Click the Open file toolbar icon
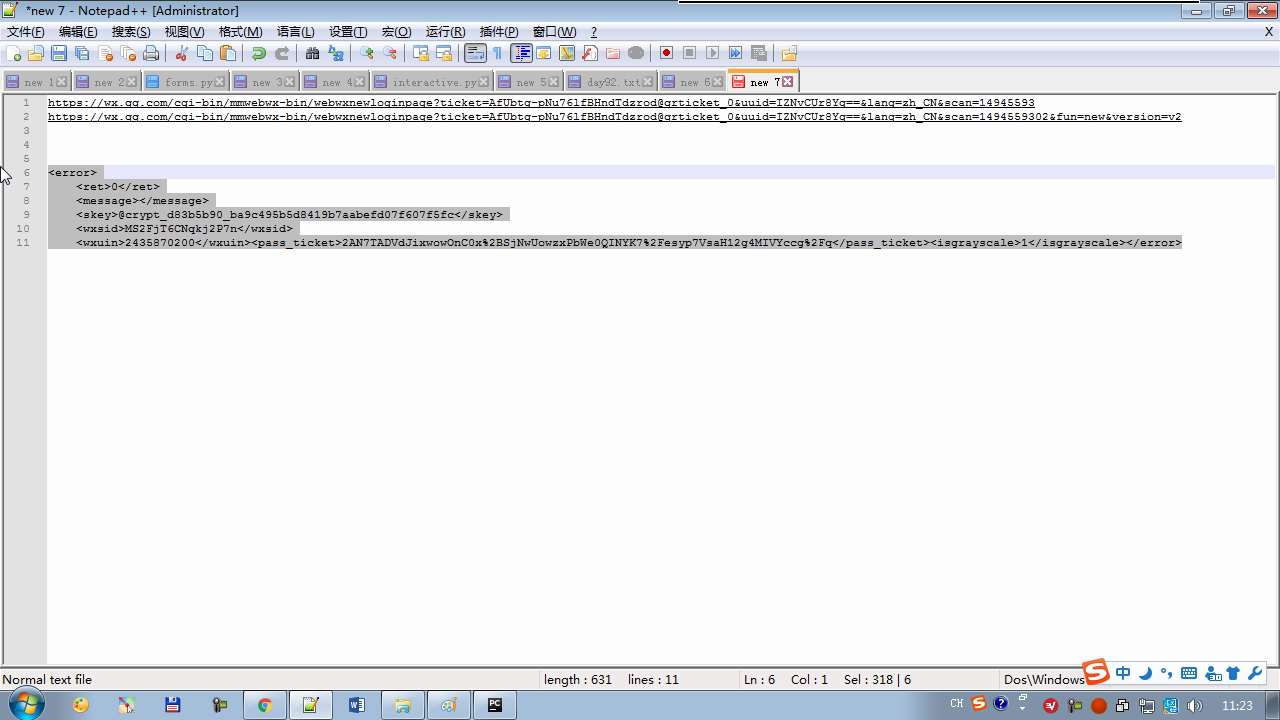 pyautogui.click(x=36, y=53)
